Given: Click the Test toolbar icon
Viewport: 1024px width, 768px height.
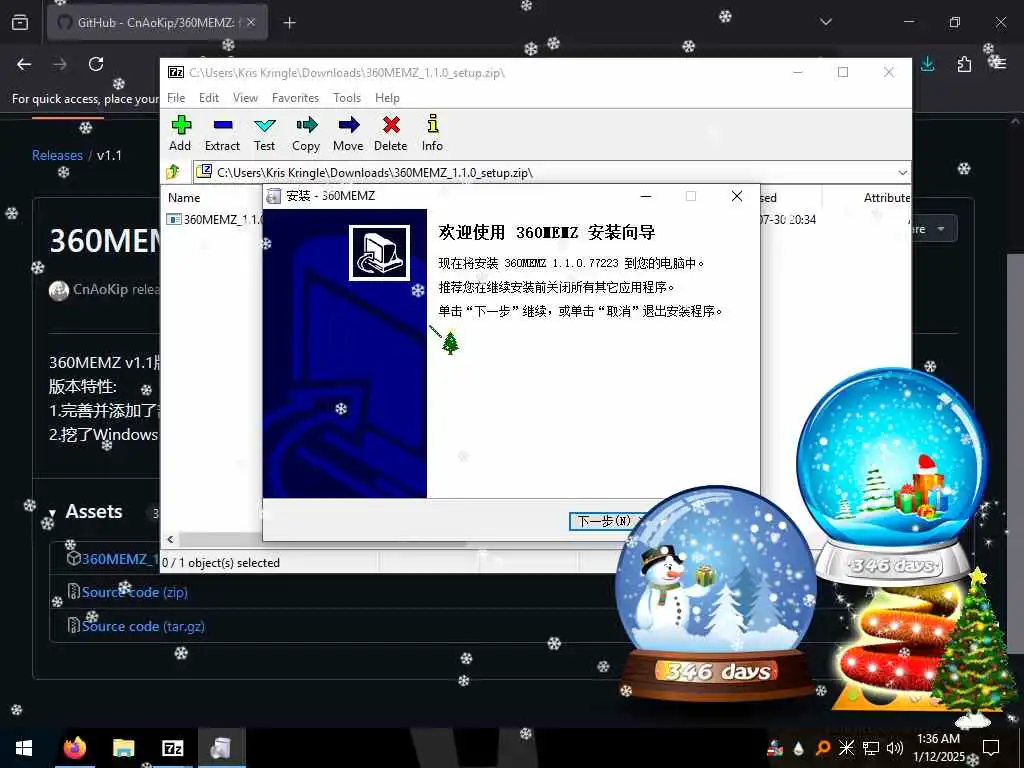Looking at the screenshot, I should (x=264, y=134).
